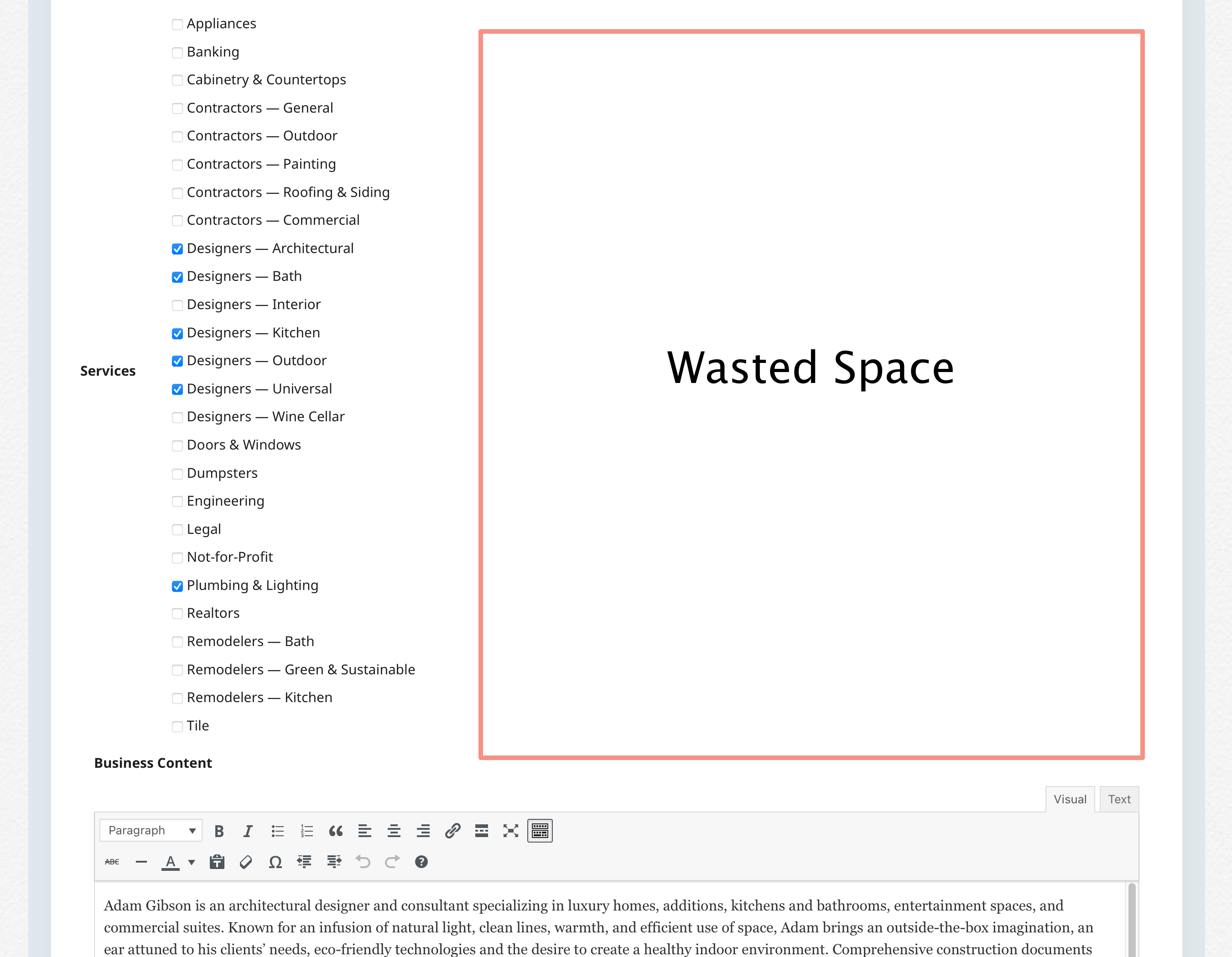Insert a bulleted list
Viewport: 1232px width, 957px height.
tap(277, 831)
